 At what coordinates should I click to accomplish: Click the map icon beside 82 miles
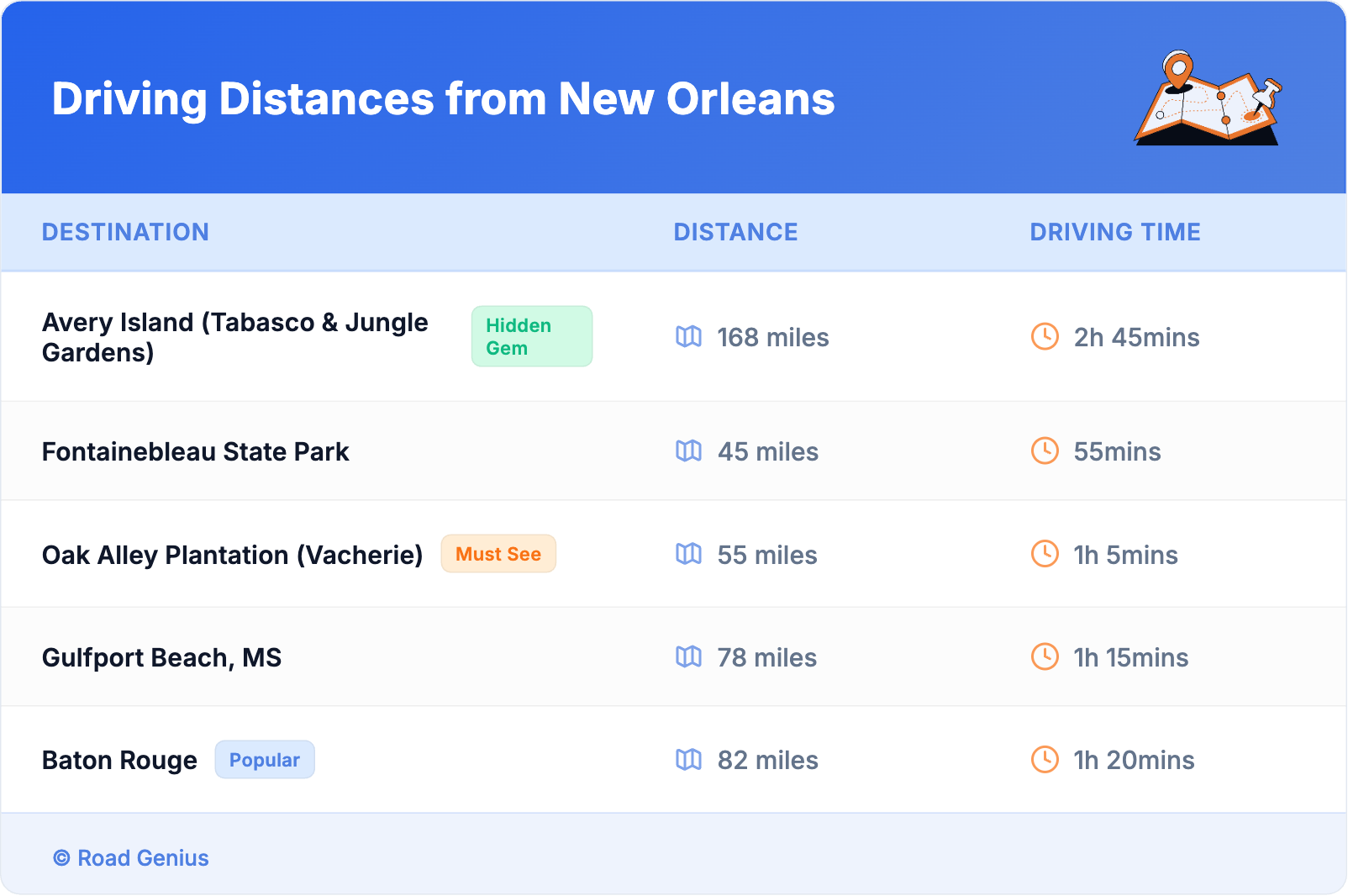tap(688, 760)
